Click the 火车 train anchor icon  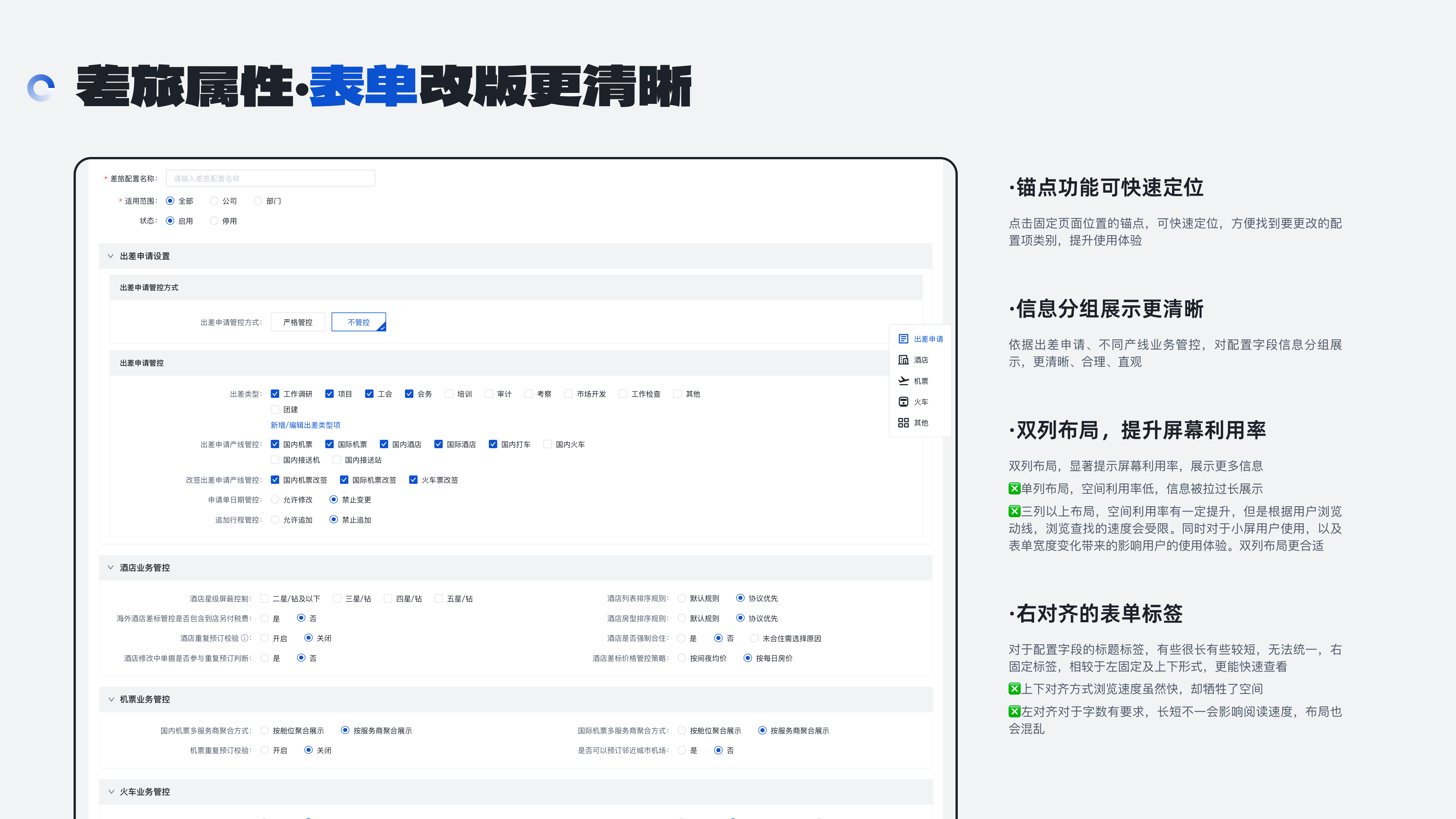[x=903, y=401]
